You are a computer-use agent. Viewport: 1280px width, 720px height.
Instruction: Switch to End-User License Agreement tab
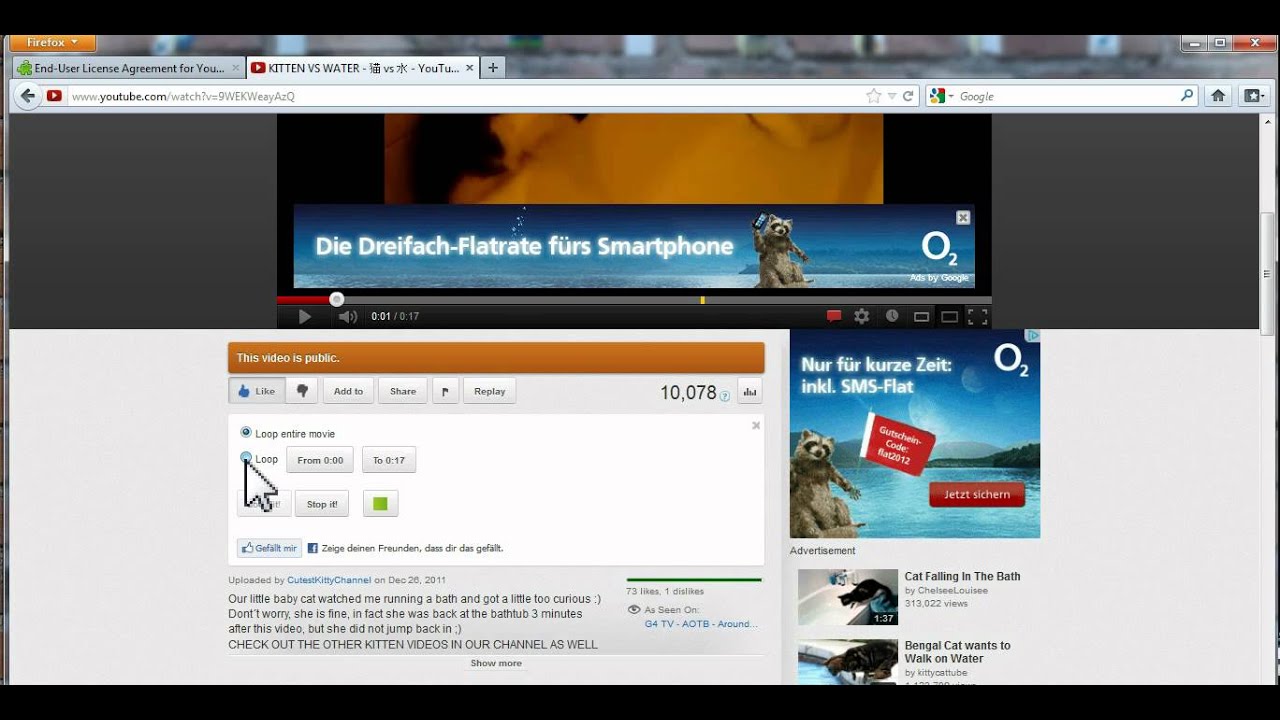pos(128,68)
